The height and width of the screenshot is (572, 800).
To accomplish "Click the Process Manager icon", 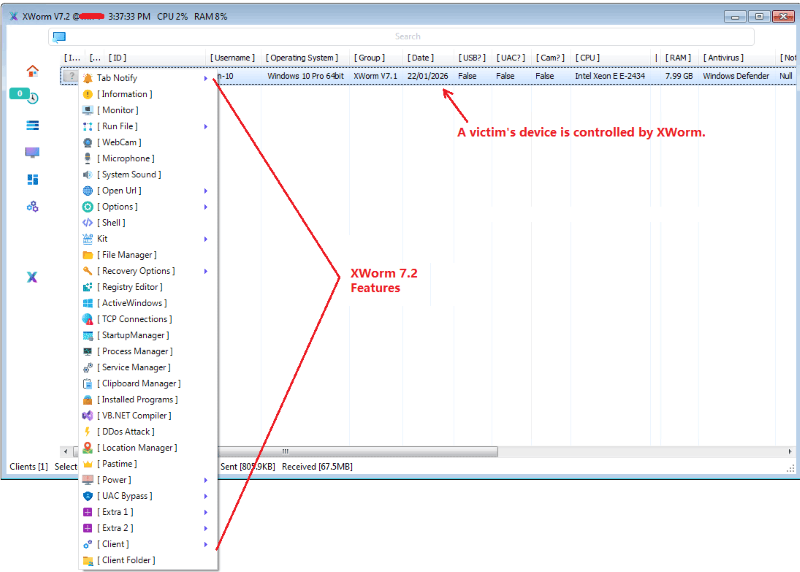I will click(x=88, y=351).
